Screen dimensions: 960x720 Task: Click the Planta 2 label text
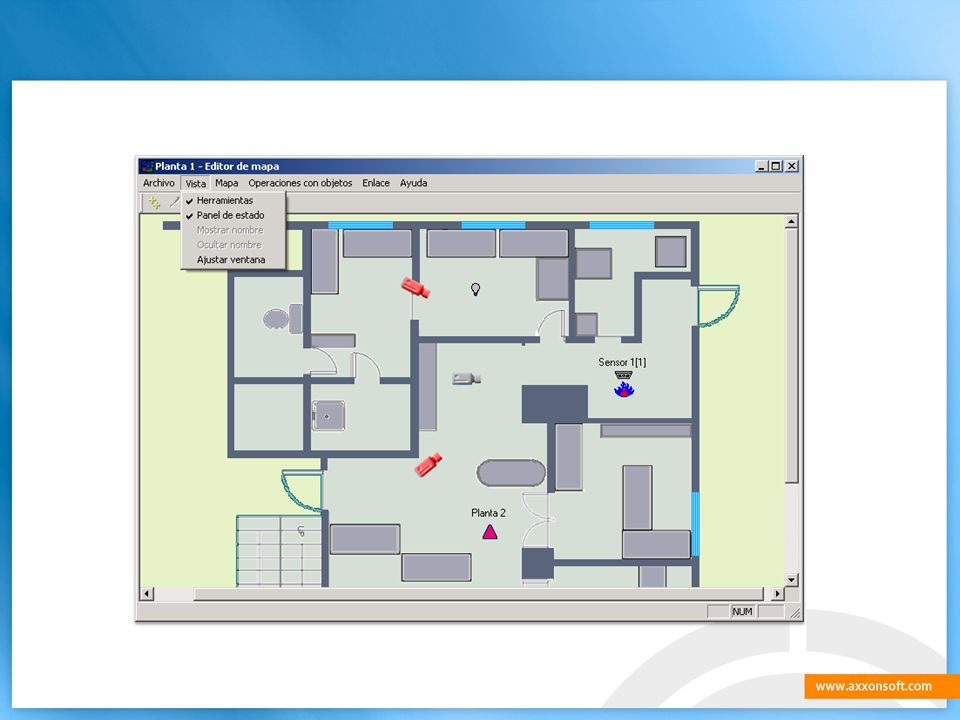pyautogui.click(x=488, y=513)
